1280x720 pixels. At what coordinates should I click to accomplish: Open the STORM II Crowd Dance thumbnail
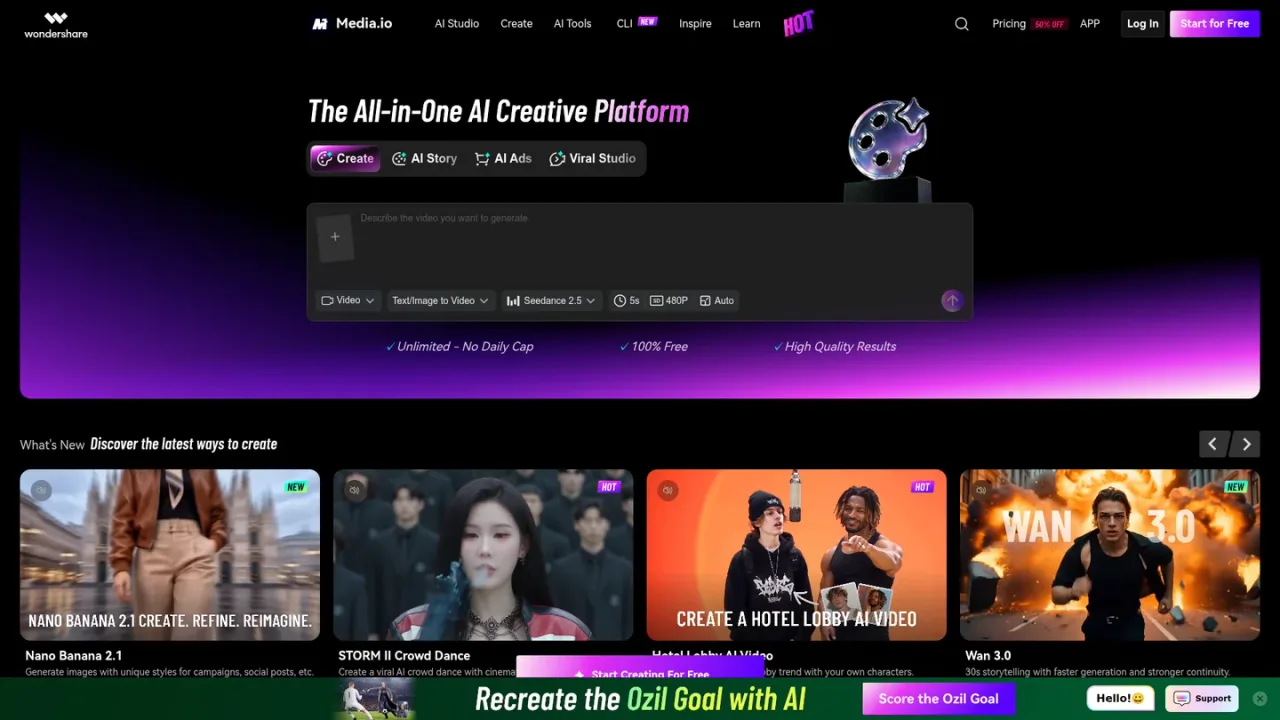click(483, 555)
